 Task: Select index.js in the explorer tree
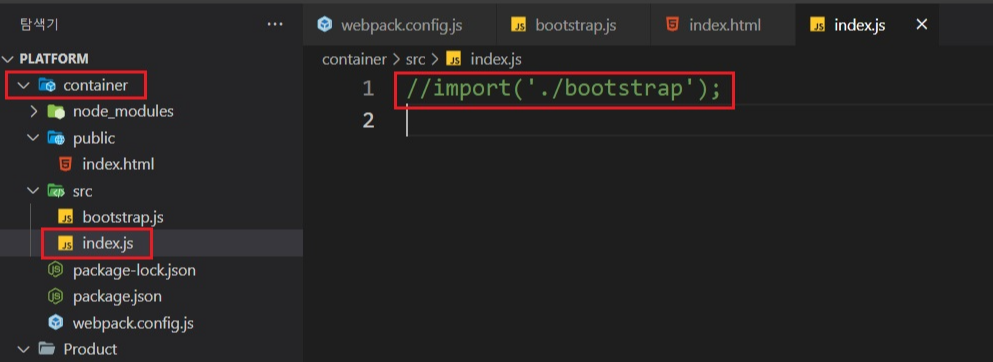108,244
